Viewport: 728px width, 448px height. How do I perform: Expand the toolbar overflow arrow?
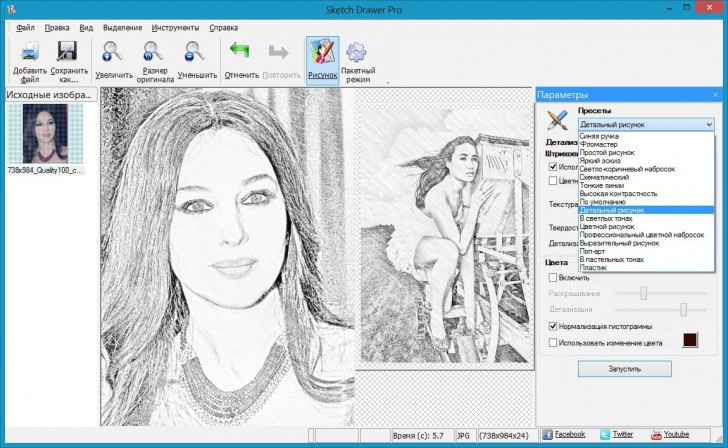pos(387,83)
